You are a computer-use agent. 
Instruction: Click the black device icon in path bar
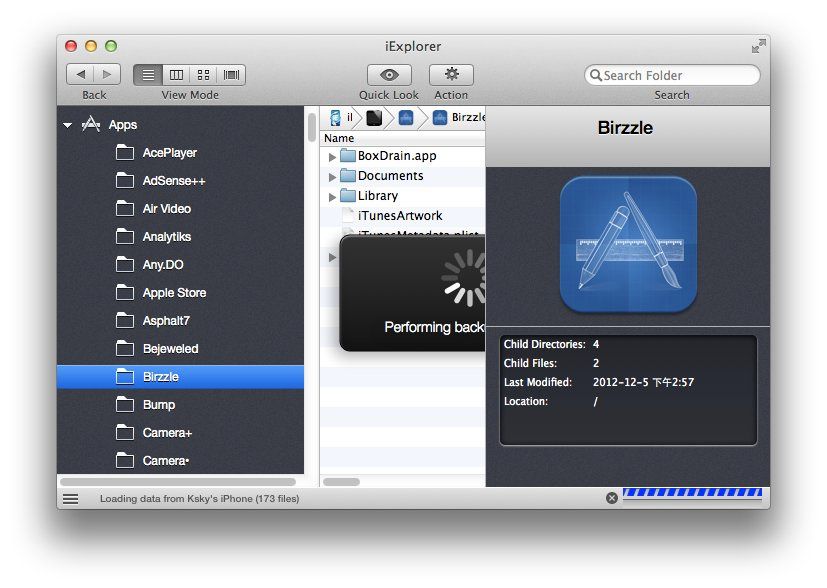tap(374, 118)
